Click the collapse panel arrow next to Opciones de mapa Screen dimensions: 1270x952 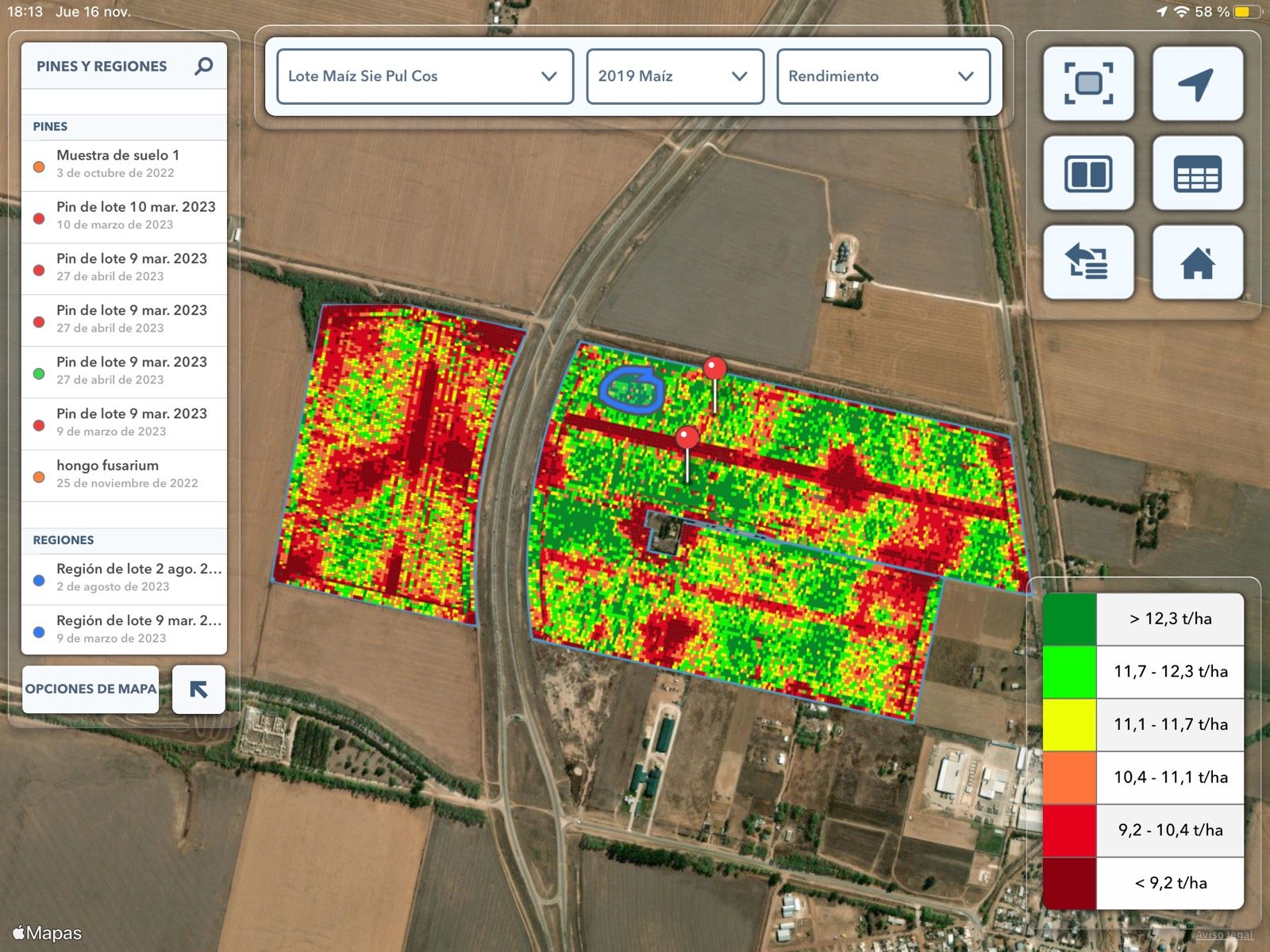(x=198, y=689)
